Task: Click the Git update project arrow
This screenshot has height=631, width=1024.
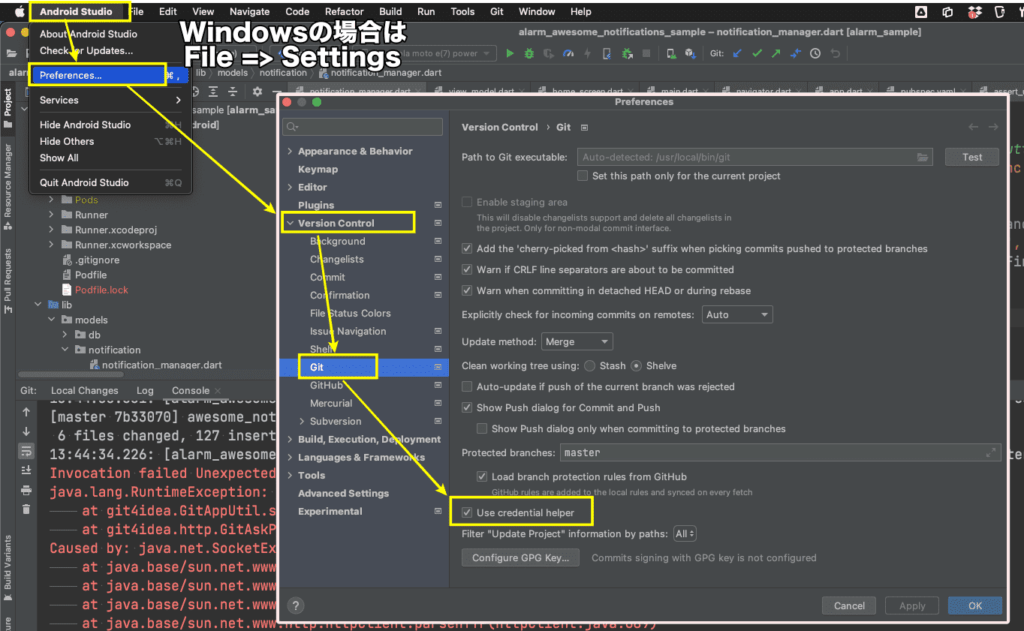Action: pyautogui.click(x=737, y=54)
